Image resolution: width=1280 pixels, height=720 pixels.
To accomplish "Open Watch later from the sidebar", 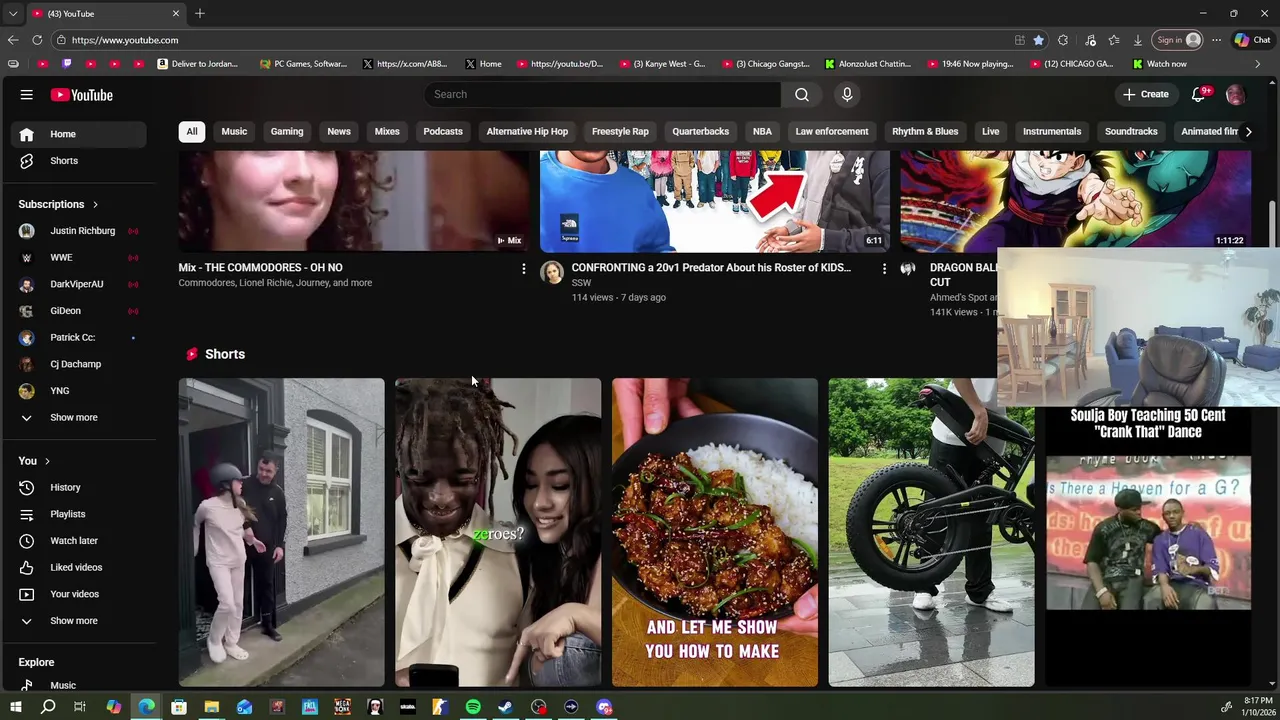I will pos(80,541).
